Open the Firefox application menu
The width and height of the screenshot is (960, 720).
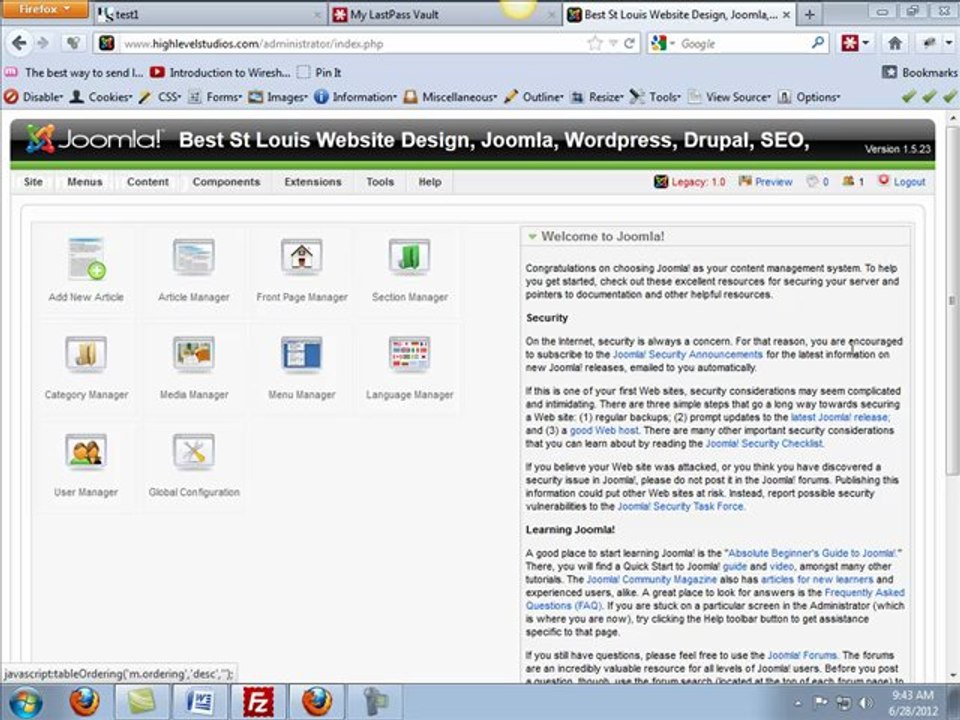tap(43, 9)
